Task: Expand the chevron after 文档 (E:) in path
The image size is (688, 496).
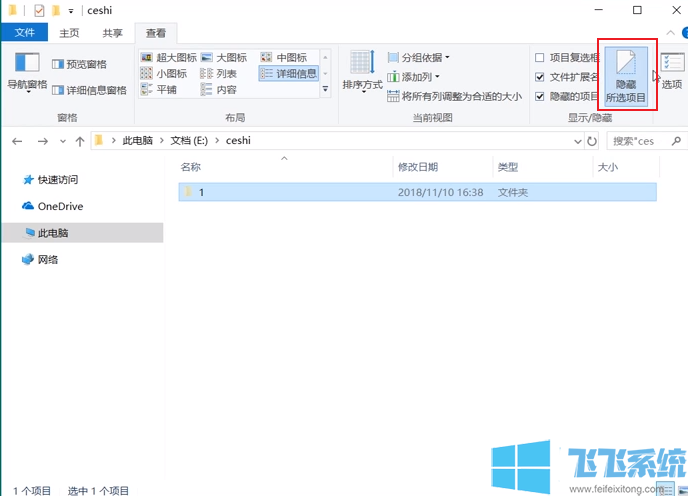Action: tap(217, 140)
